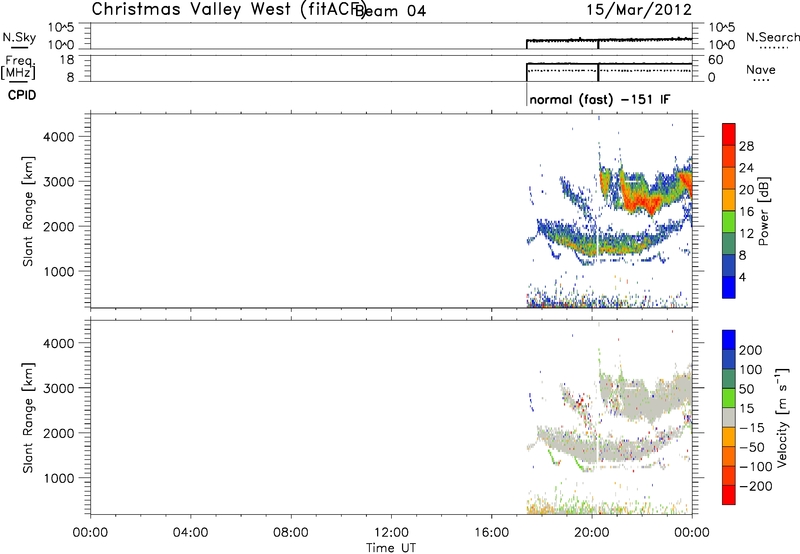
Task: Click the '4000' tick on the power panel
Action: click(x=59, y=137)
